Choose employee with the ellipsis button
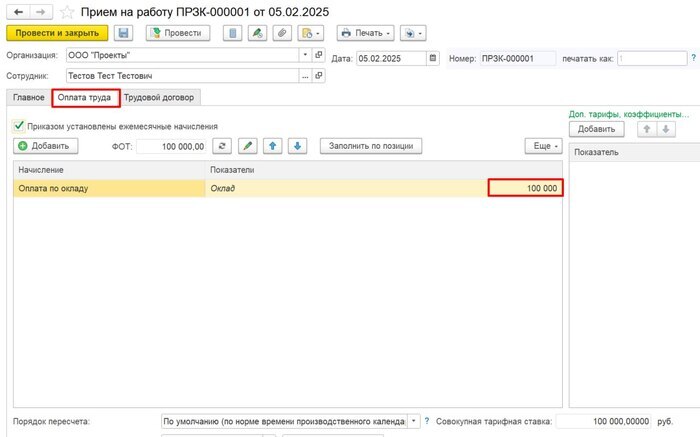The image size is (700, 437). click(305, 76)
